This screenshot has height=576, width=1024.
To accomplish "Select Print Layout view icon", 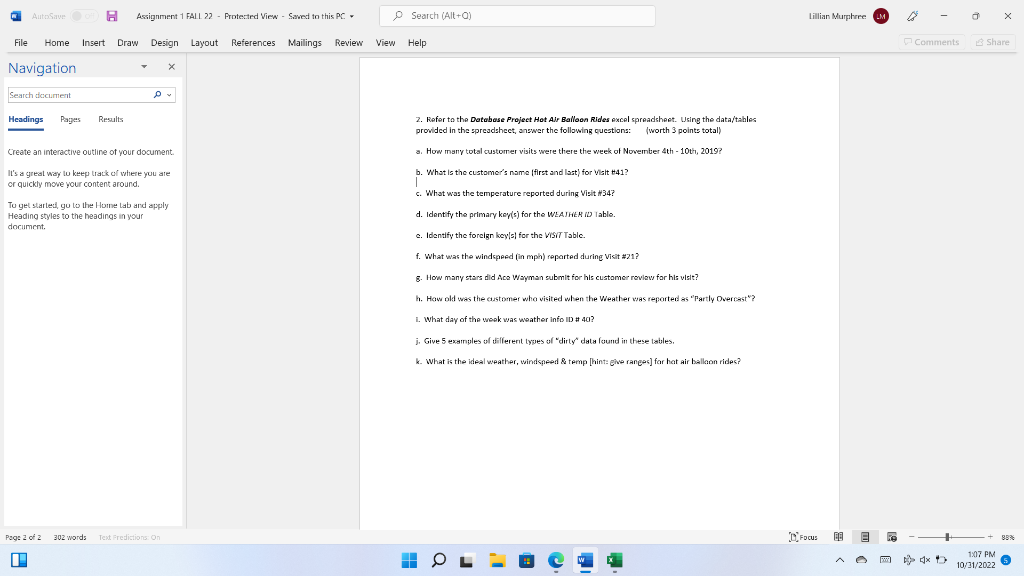I will point(865,537).
